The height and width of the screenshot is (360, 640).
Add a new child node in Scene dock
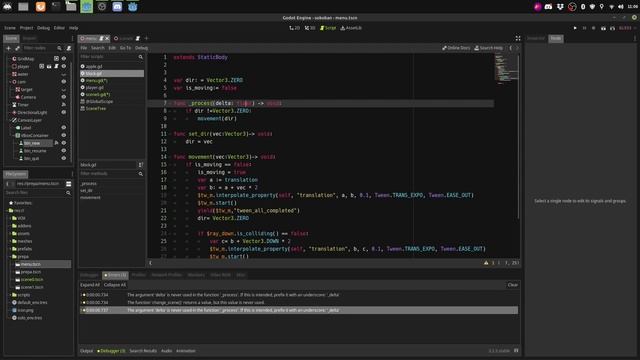point(8,48)
